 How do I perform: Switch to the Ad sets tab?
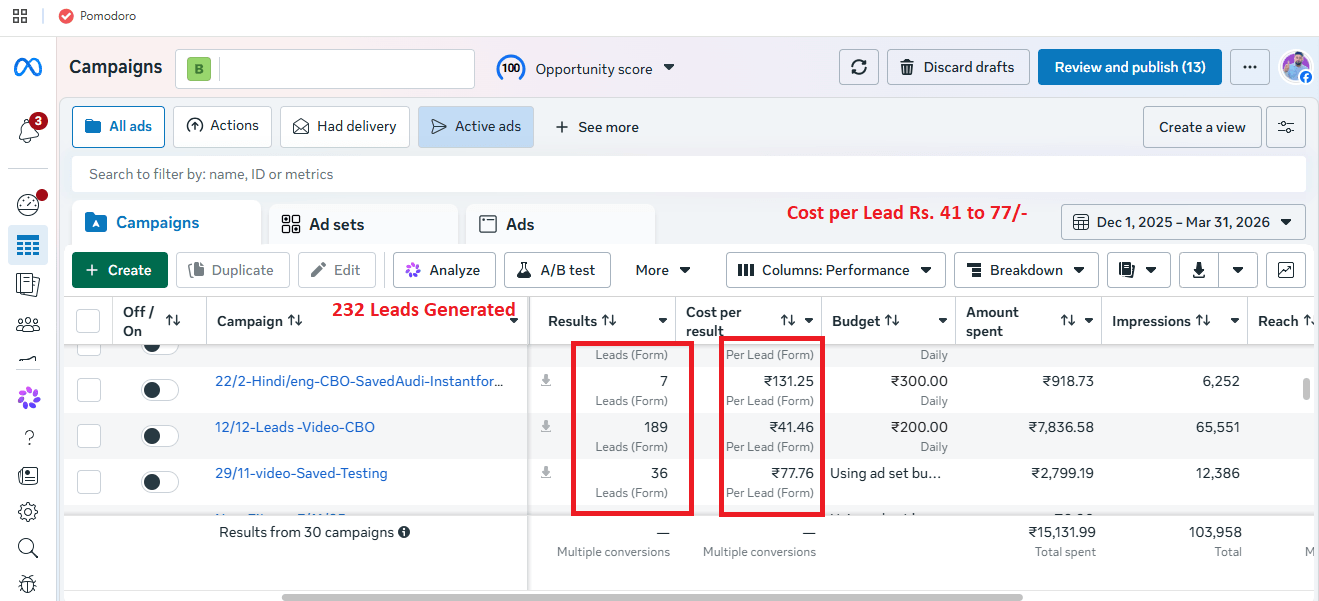(362, 224)
